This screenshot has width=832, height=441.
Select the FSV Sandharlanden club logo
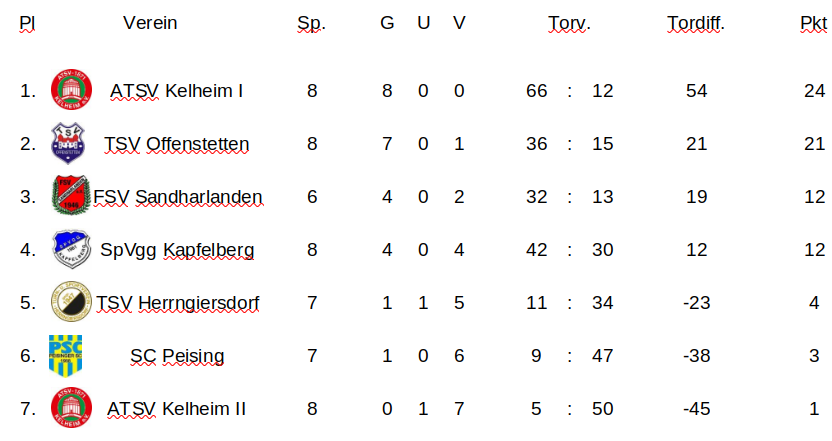pyautogui.click(x=70, y=196)
